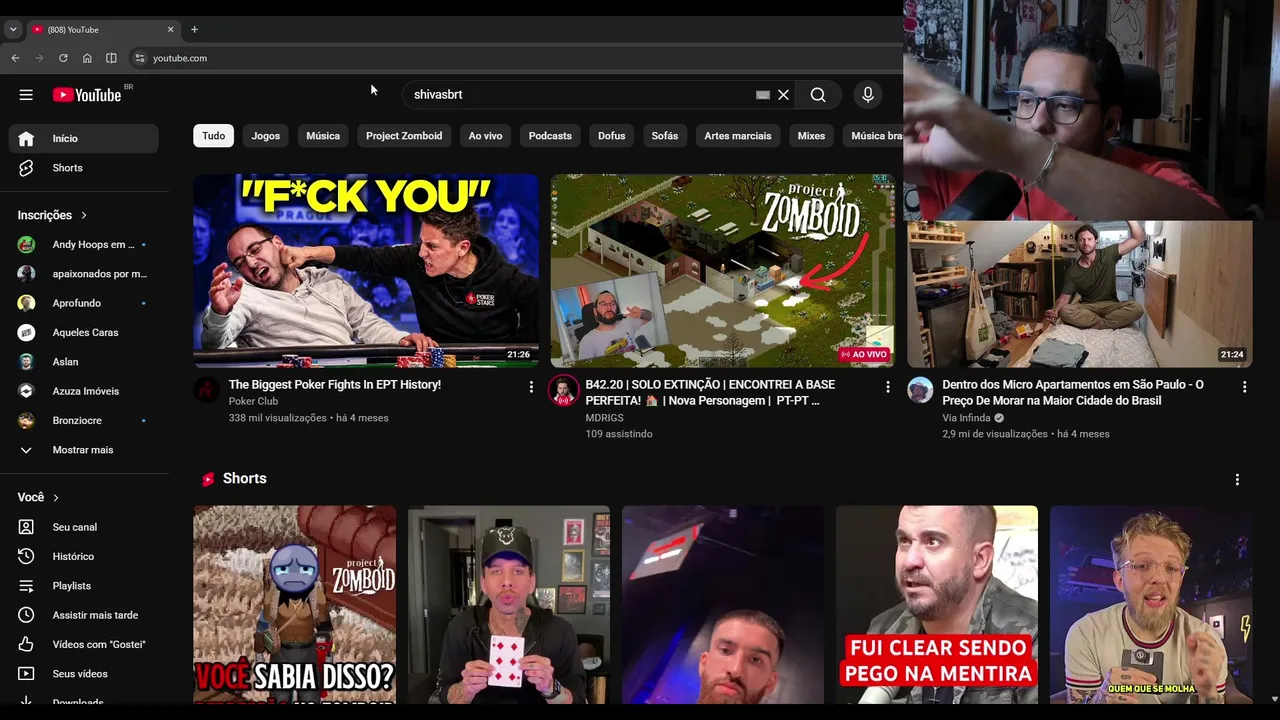Open the Aprofundo channel subscription
The height and width of the screenshot is (720, 1280).
point(84,303)
